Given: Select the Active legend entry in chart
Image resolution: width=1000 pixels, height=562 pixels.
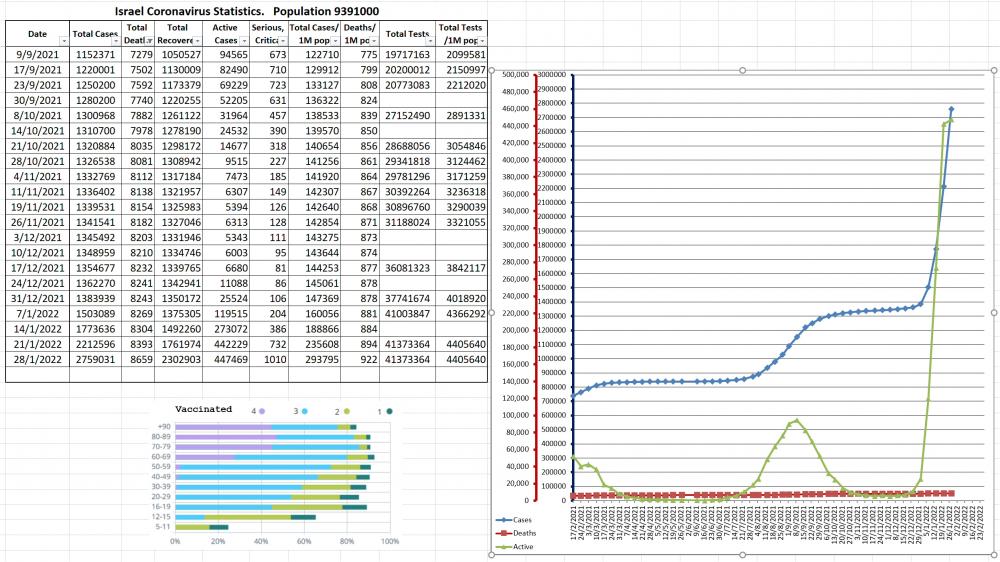Looking at the screenshot, I should point(515,547).
